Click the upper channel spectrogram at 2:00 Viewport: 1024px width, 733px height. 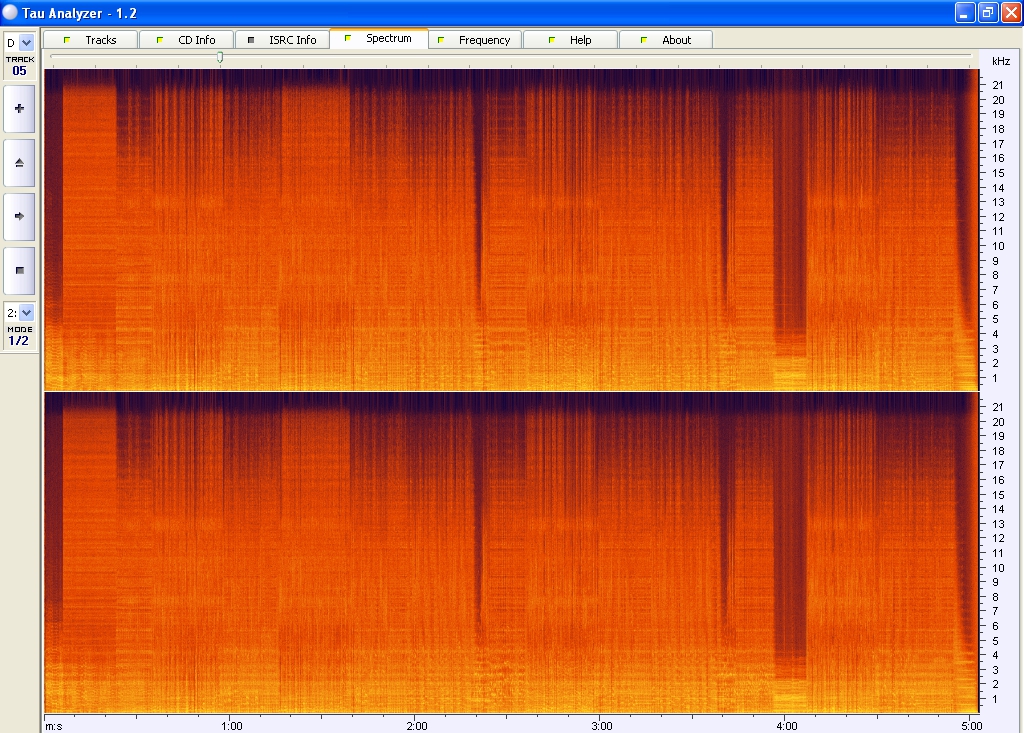tap(417, 230)
